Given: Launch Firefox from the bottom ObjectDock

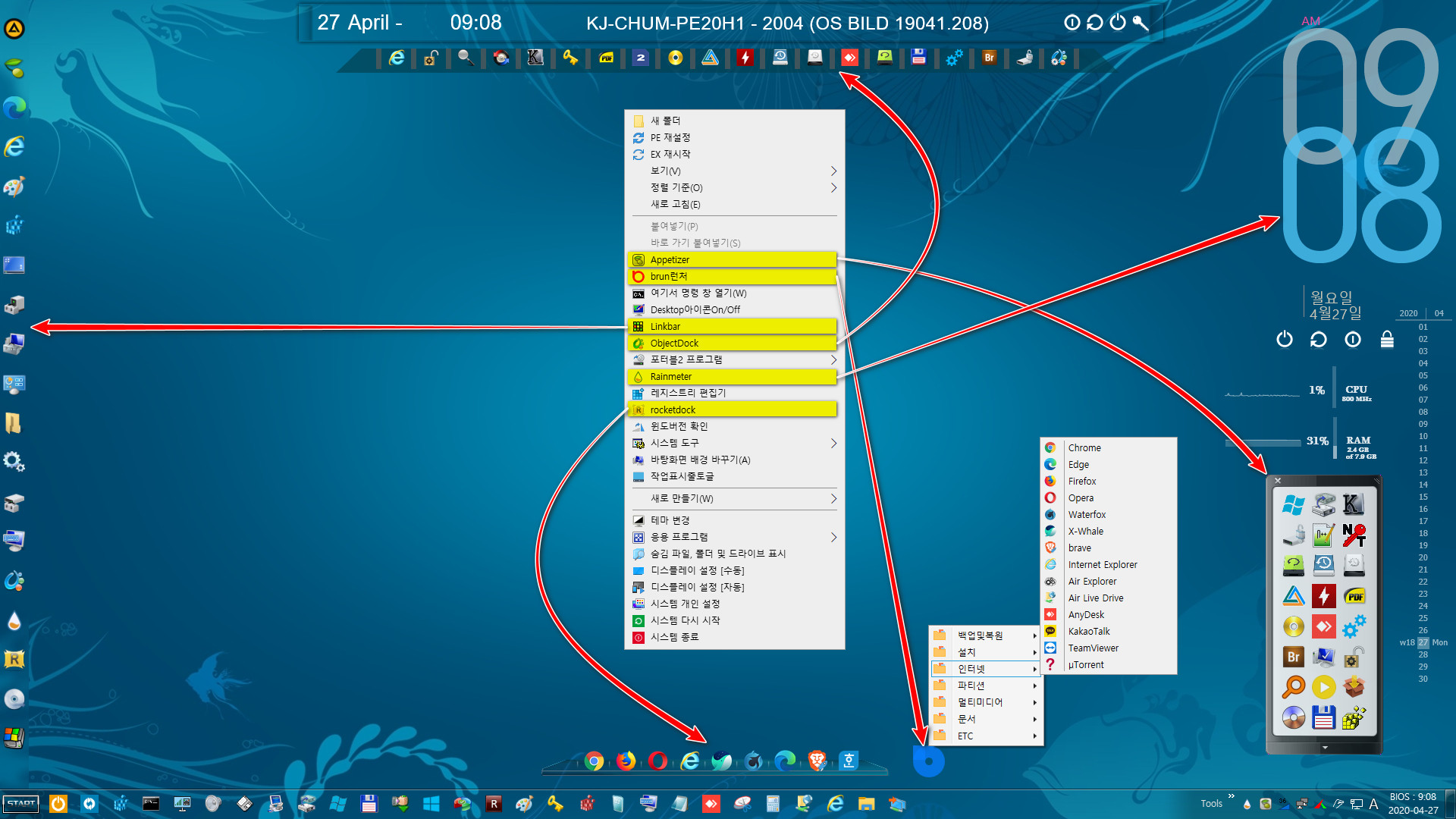Looking at the screenshot, I should 626,761.
